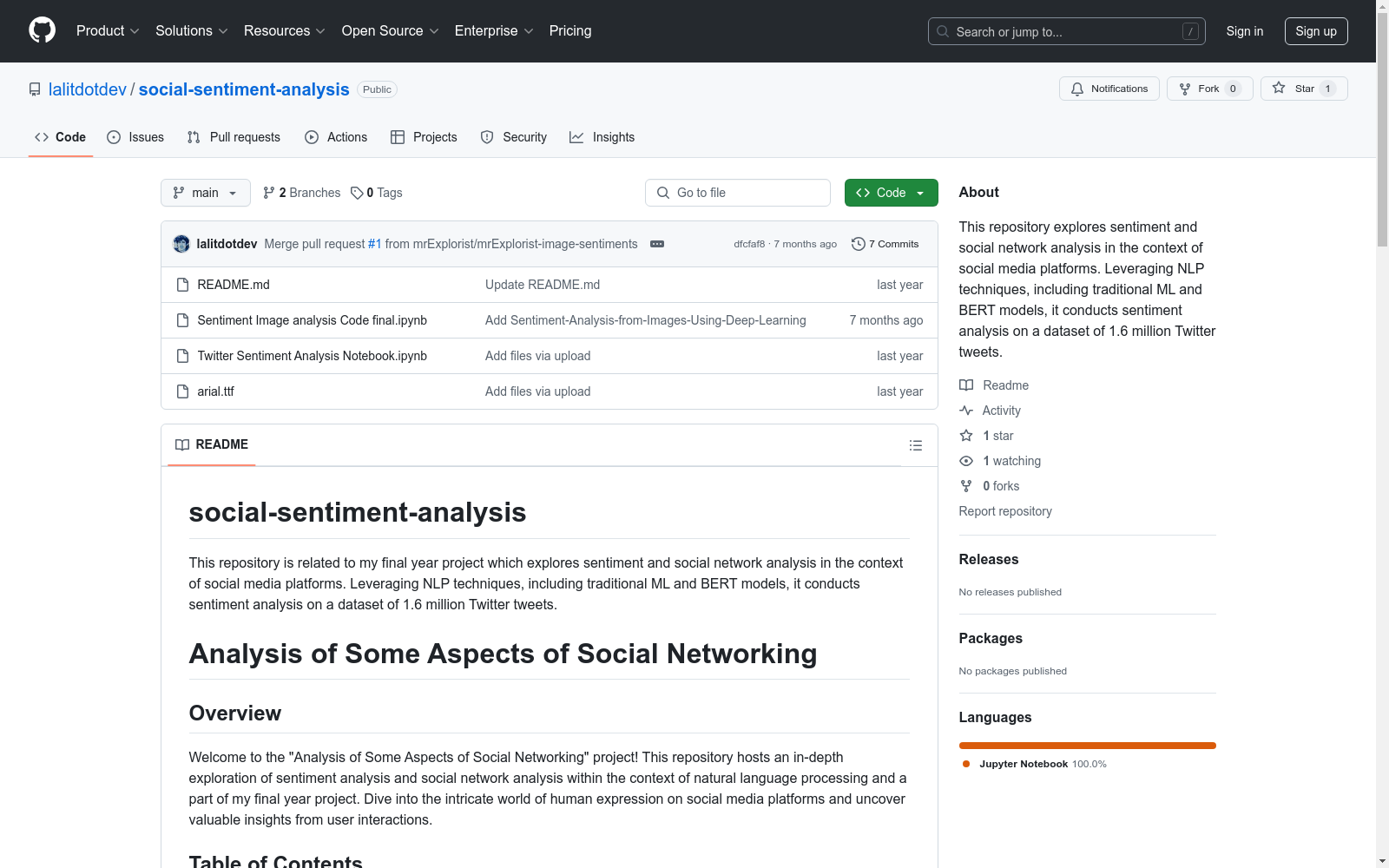
Task: Select the README tab heading
Action: [212, 444]
